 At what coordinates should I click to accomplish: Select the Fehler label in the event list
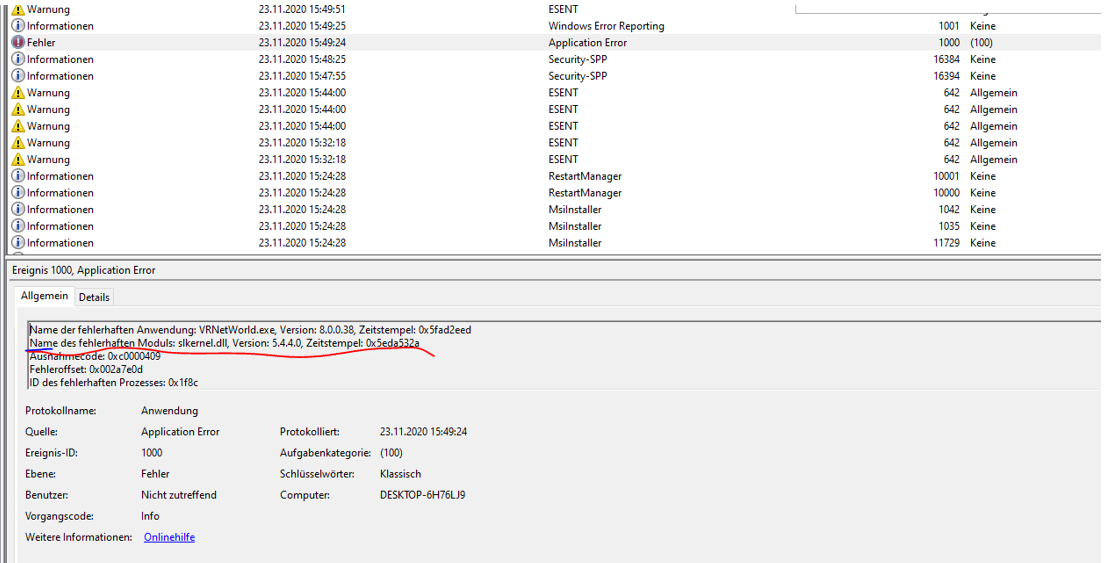(41, 42)
